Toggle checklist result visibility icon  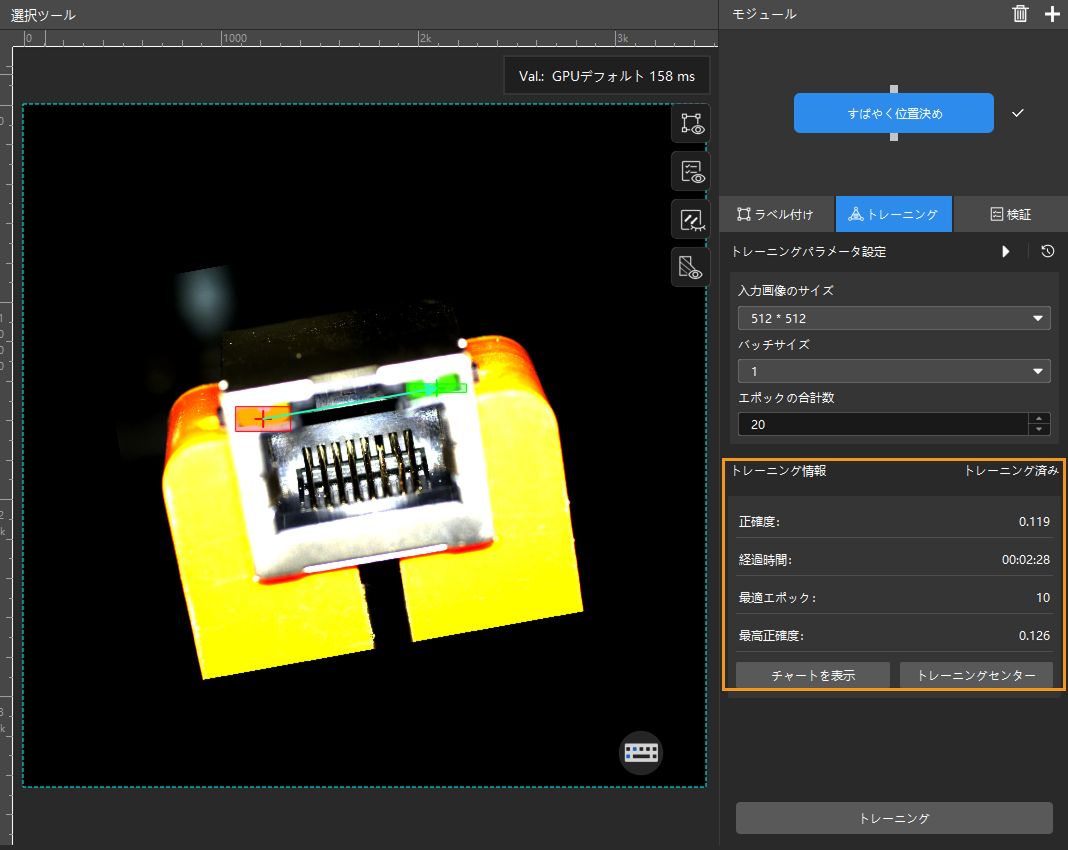click(x=691, y=172)
